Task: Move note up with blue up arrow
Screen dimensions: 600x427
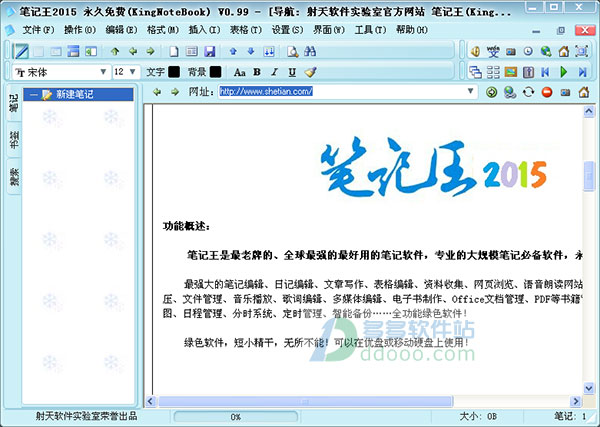Action: click(x=233, y=51)
